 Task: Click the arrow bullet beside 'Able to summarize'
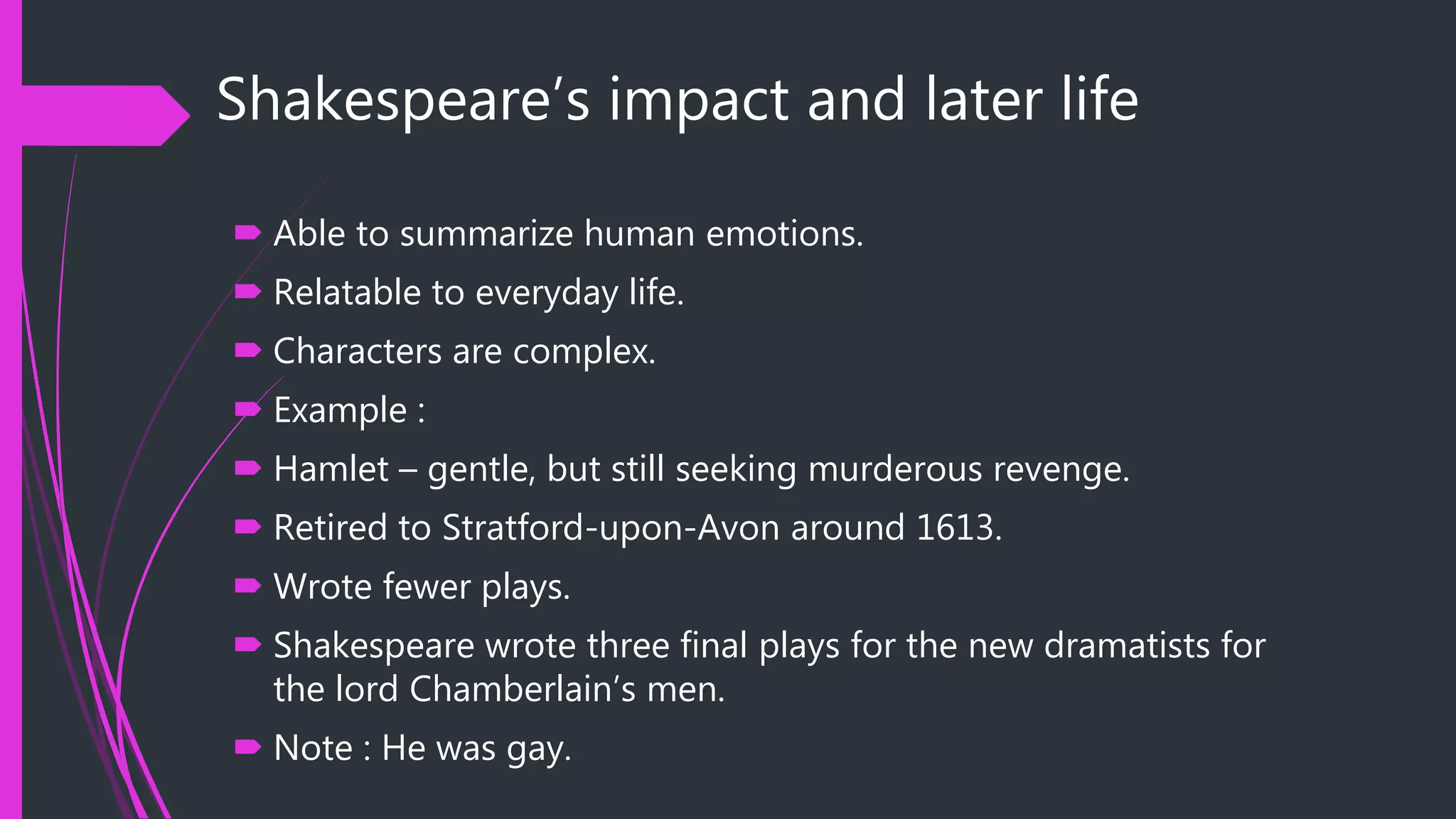point(248,232)
